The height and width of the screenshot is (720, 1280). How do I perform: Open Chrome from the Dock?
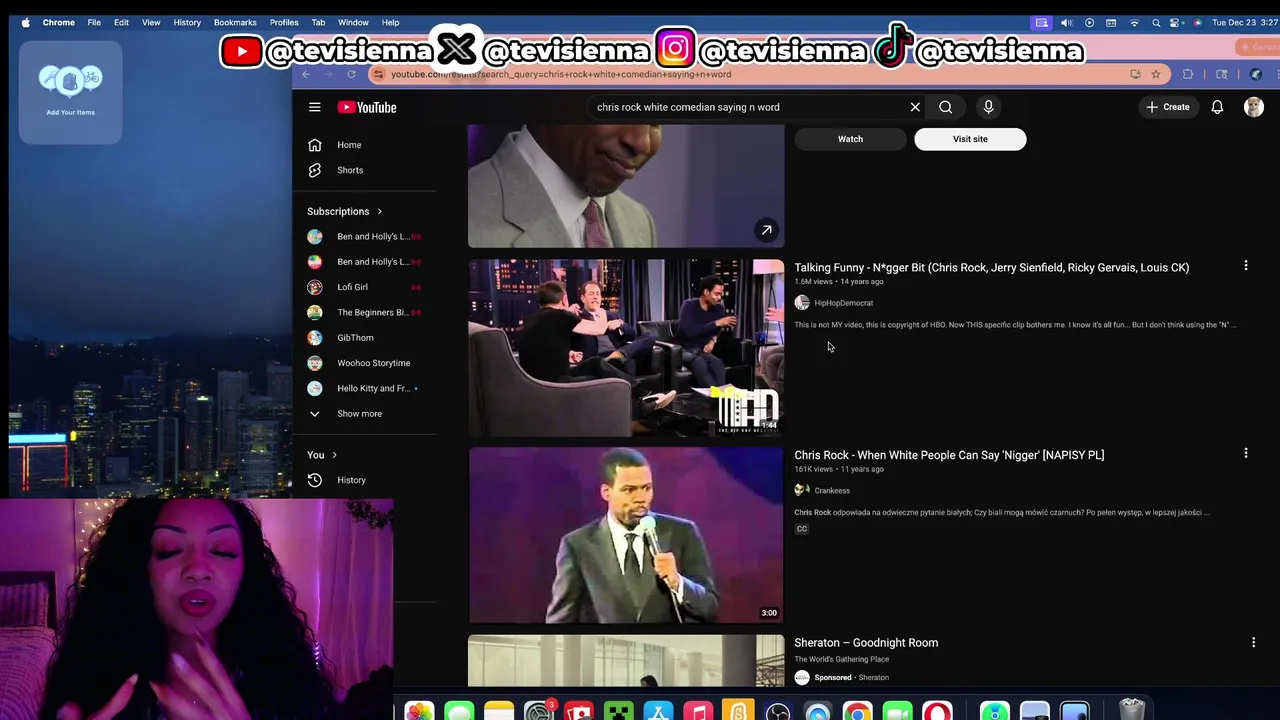(857, 713)
